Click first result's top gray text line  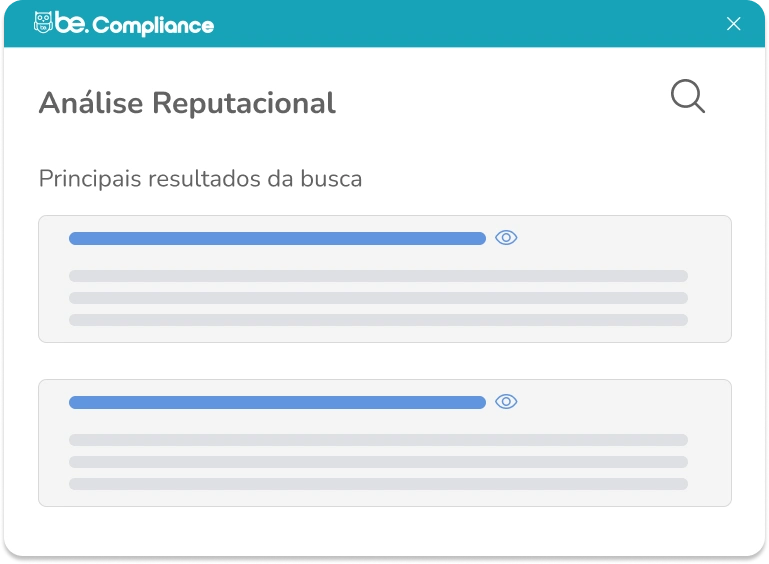378,276
